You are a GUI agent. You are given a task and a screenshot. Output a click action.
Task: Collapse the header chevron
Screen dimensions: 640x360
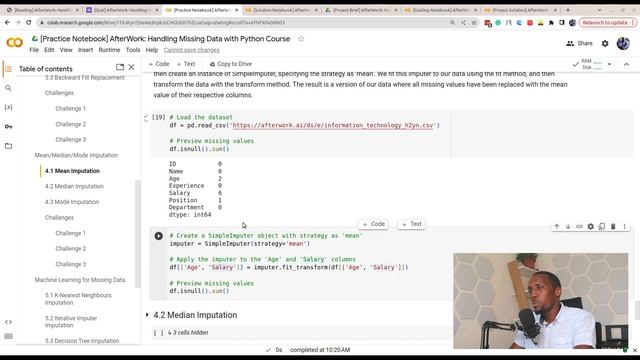(x=627, y=64)
